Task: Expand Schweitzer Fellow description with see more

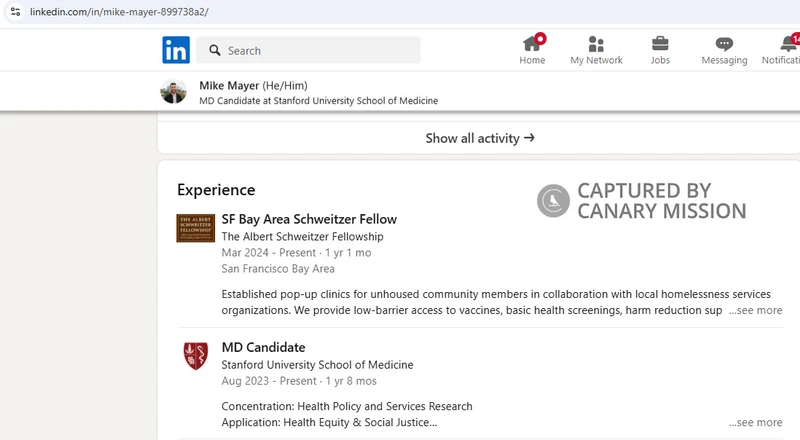Action: tap(755, 310)
